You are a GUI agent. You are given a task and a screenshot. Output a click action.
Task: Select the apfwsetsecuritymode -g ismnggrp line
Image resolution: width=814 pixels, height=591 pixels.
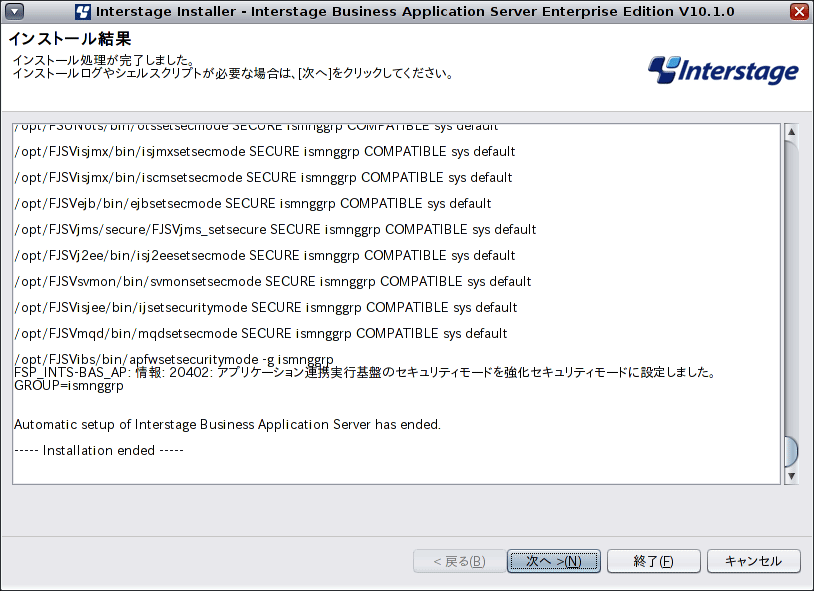pos(174,359)
